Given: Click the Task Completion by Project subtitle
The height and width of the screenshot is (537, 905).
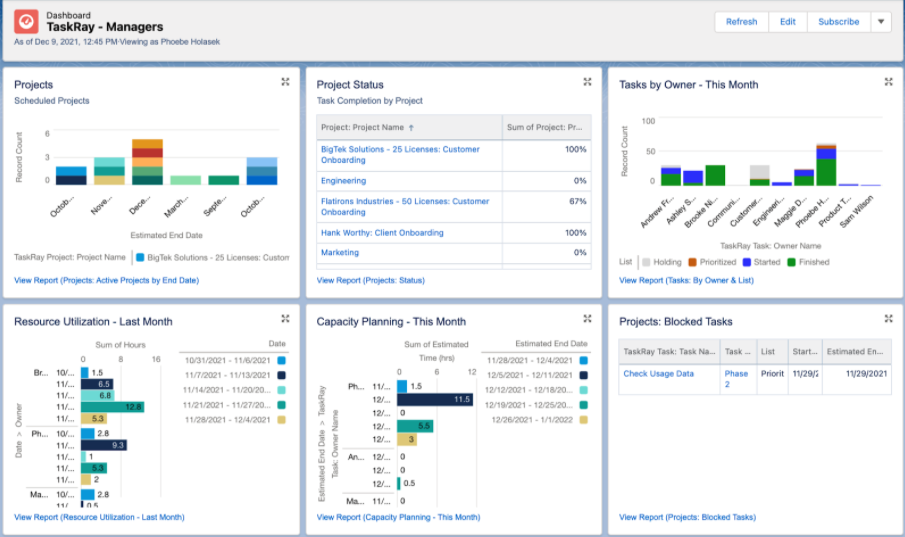Looking at the screenshot, I should 369,100.
